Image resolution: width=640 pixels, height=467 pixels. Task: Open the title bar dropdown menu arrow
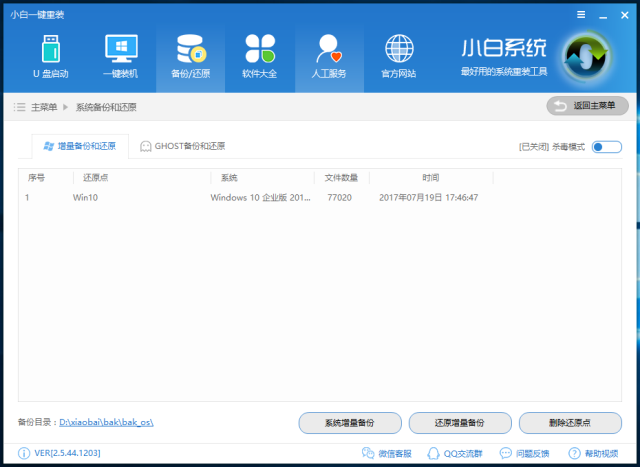point(581,14)
